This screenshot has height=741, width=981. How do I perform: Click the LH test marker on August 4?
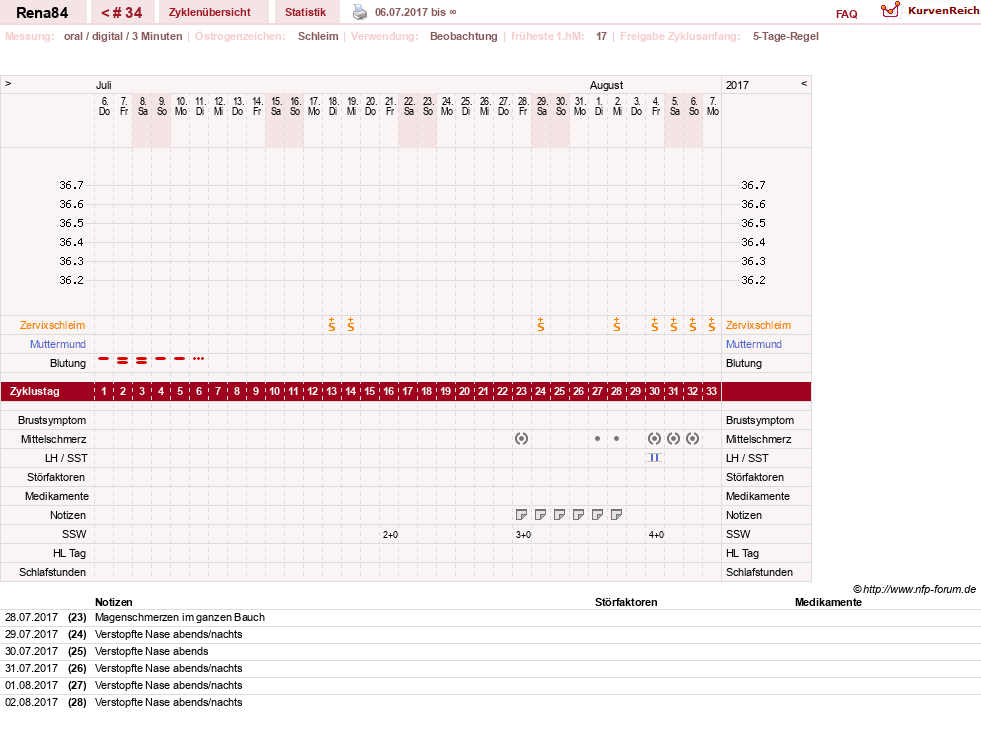tap(654, 457)
